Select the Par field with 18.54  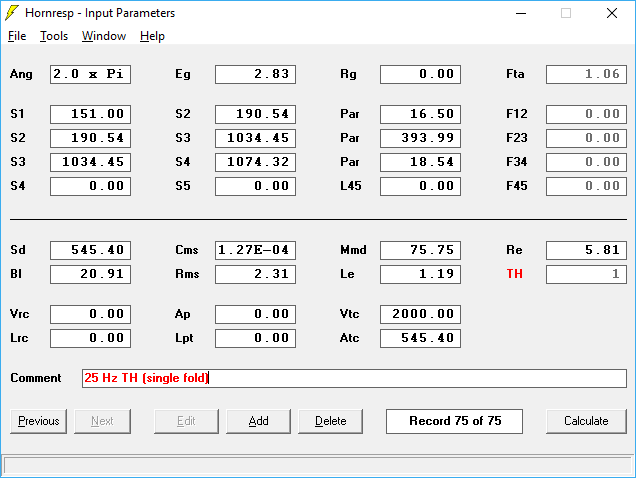pos(420,162)
